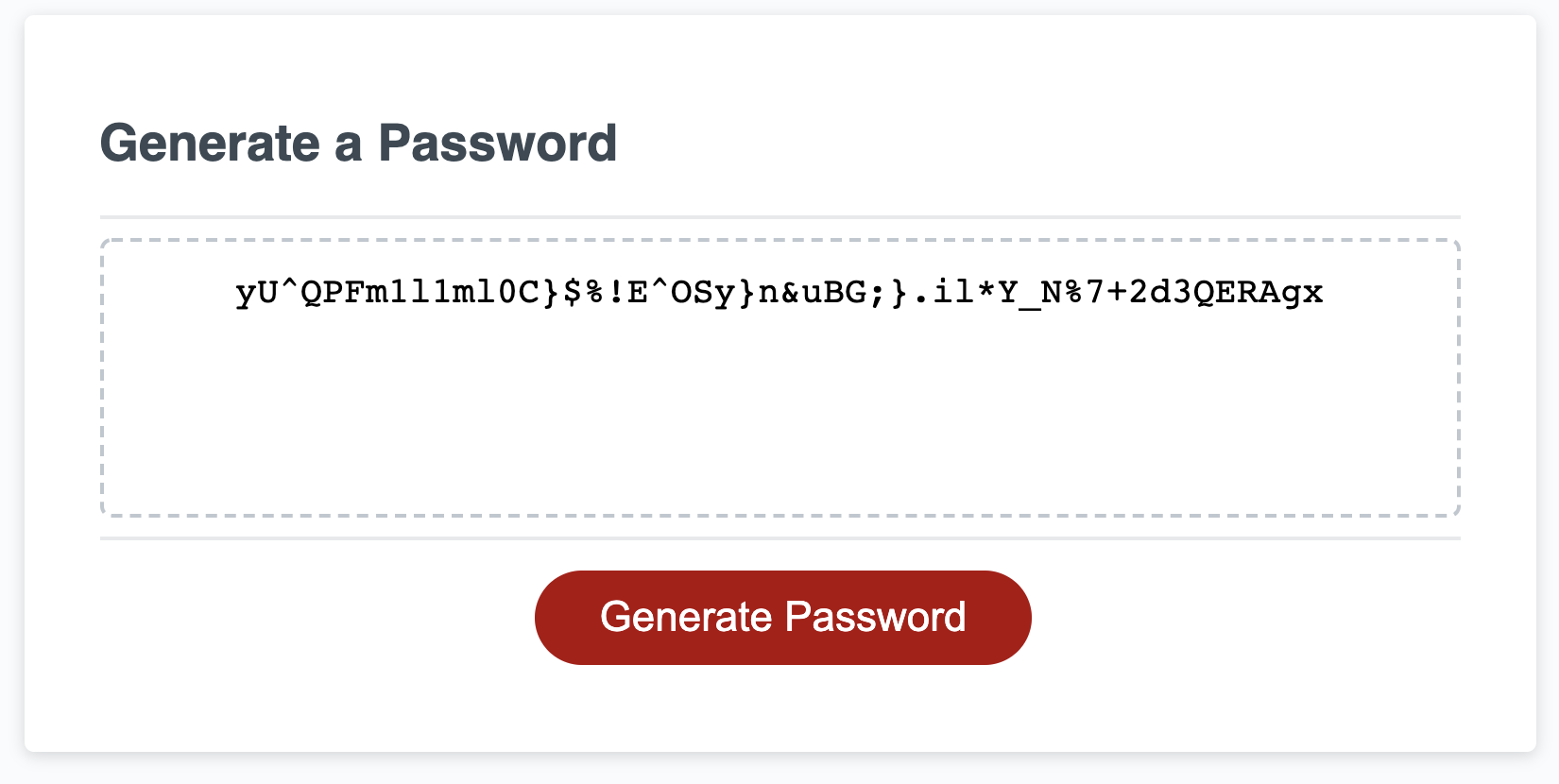The image size is (1559, 784).
Task: Place cursor at start of password "yU^QPF"
Action: tap(237, 292)
